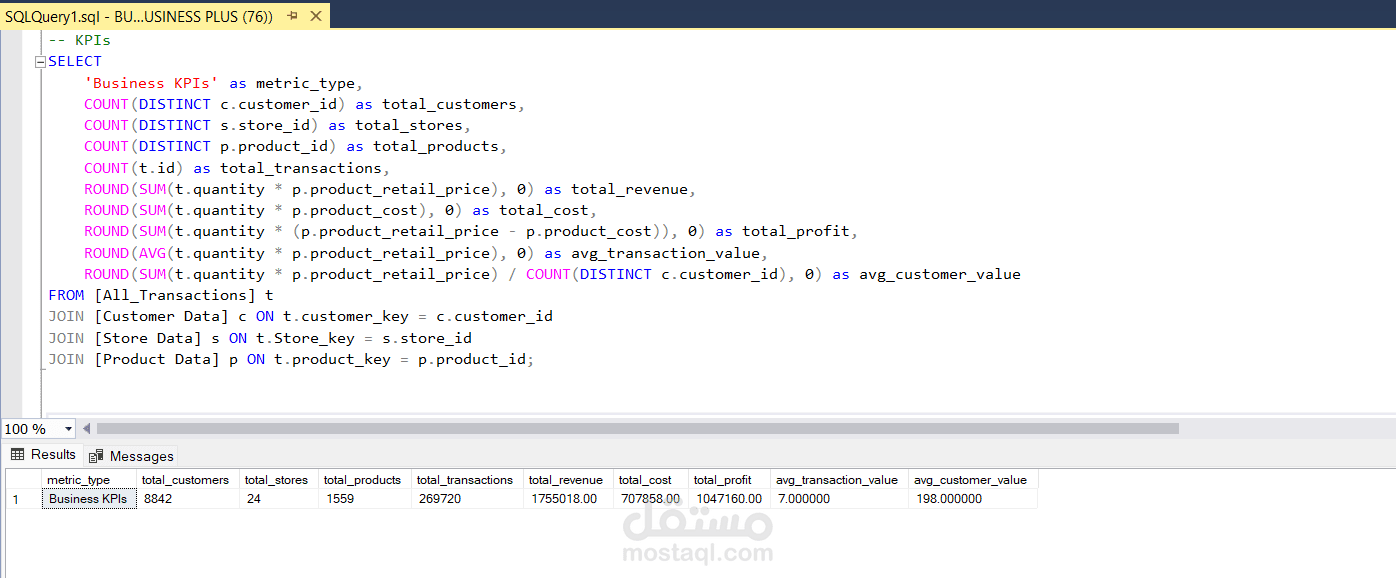
Task: Click [All_Transactions] in the FROM line
Action: [174, 295]
